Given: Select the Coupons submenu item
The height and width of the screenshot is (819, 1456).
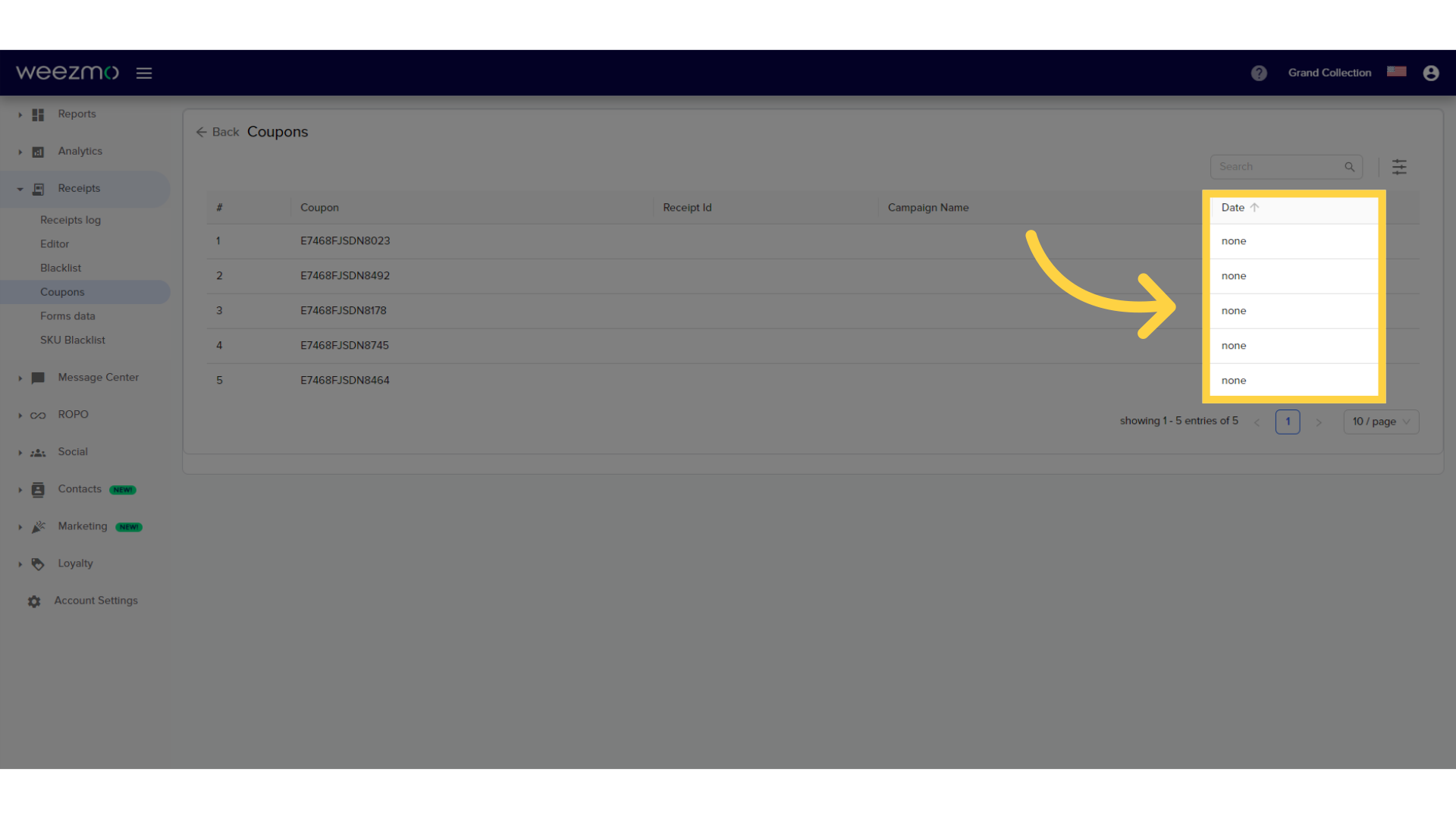Looking at the screenshot, I should pos(62,292).
